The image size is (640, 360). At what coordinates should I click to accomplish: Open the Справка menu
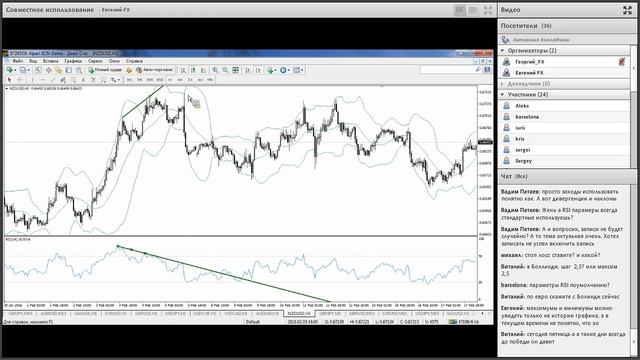134,61
